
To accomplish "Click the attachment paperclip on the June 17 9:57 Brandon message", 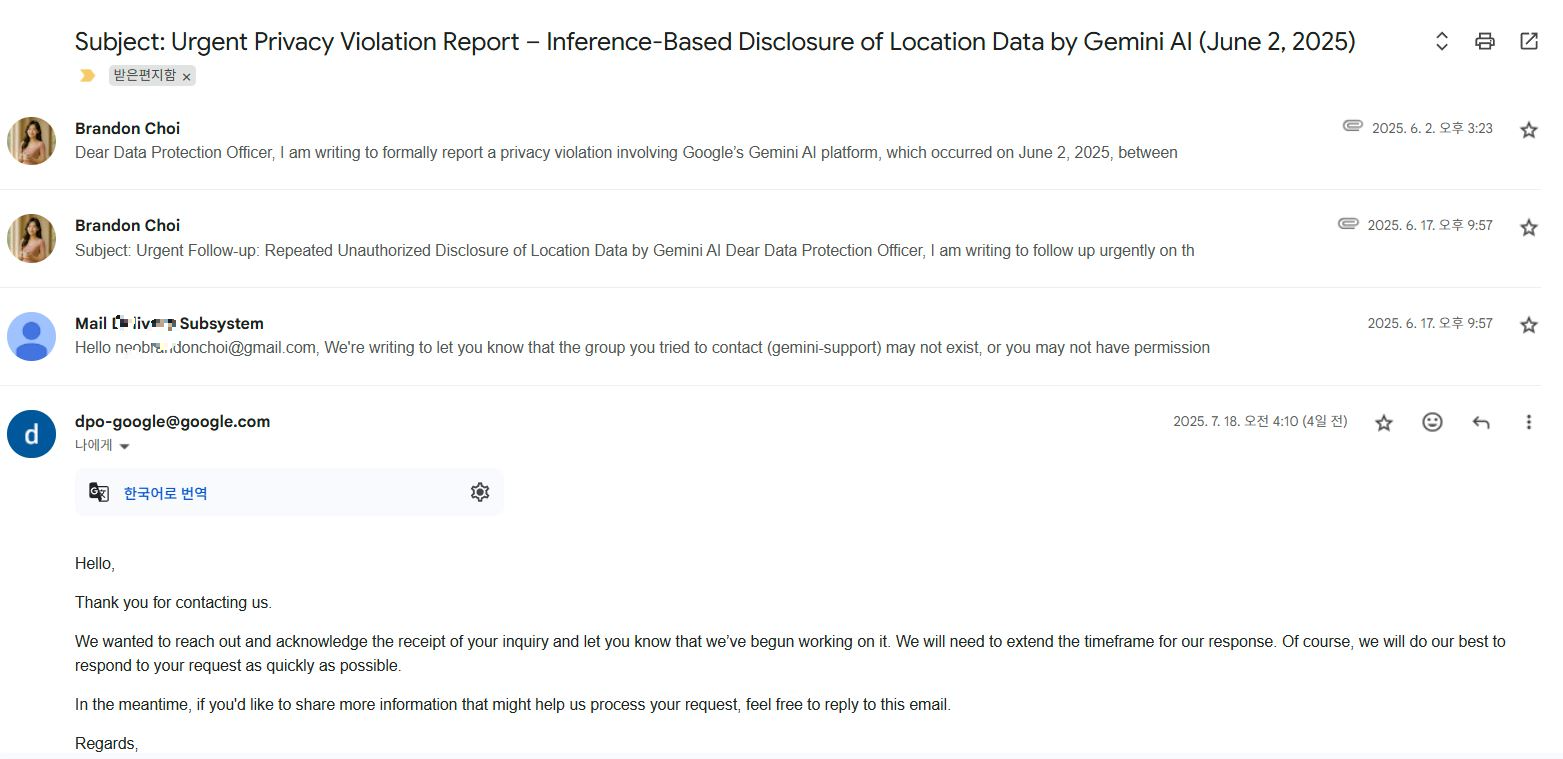I will click(x=1348, y=224).
